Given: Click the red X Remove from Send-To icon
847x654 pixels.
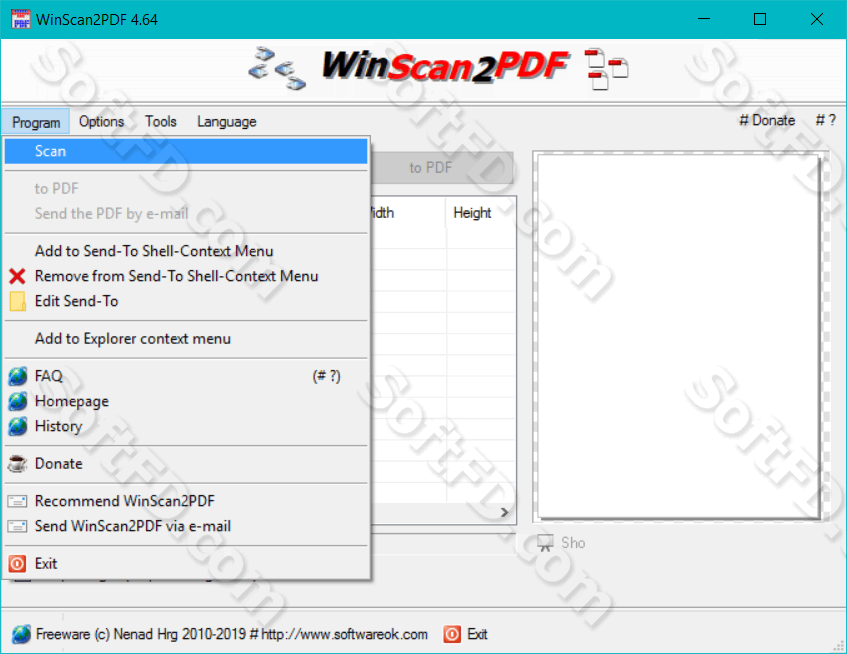Looking at the screenshot, I should click(x=17, y=277).
